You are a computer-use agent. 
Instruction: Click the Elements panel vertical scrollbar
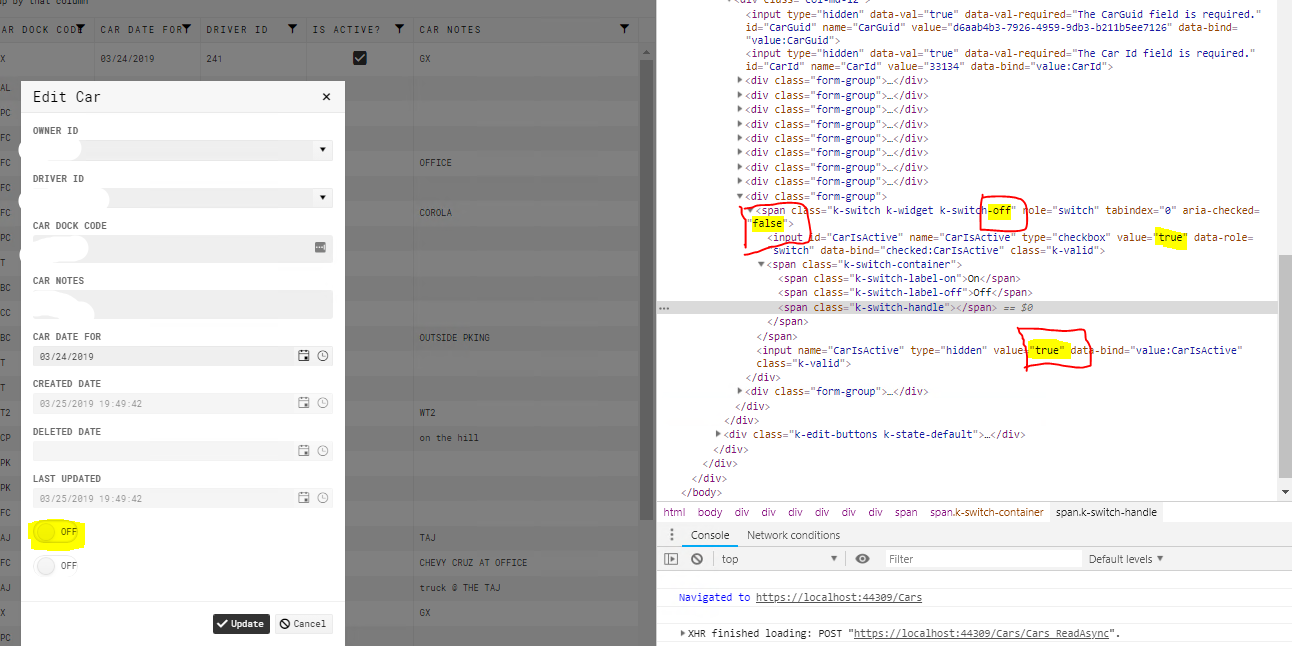pyautogui.click(x=1285, y=367)
